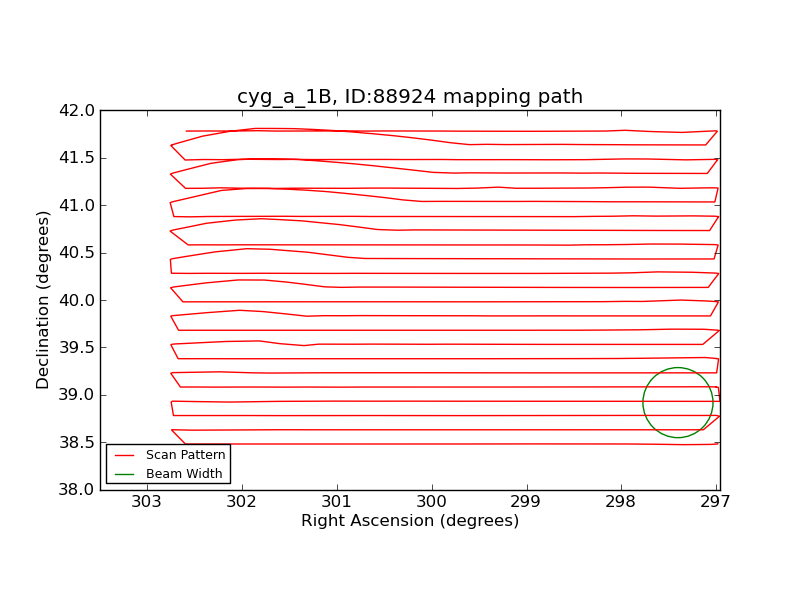Click the declination tick label "39.5"

pyautogui.click(x=77, y=348)
